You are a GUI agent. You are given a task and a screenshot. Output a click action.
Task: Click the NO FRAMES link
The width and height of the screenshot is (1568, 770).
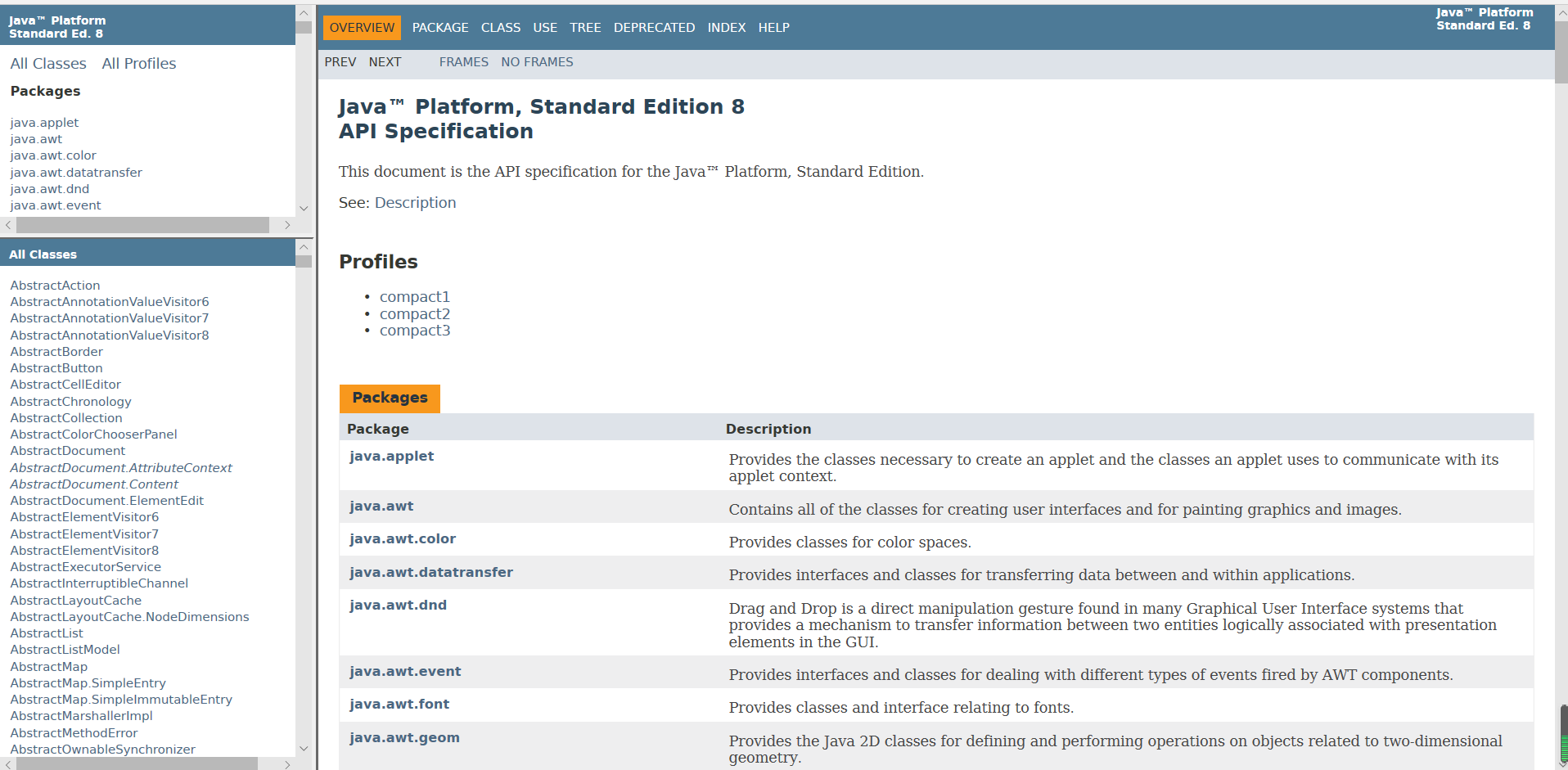pyautogui.click(x=537, y=62)
